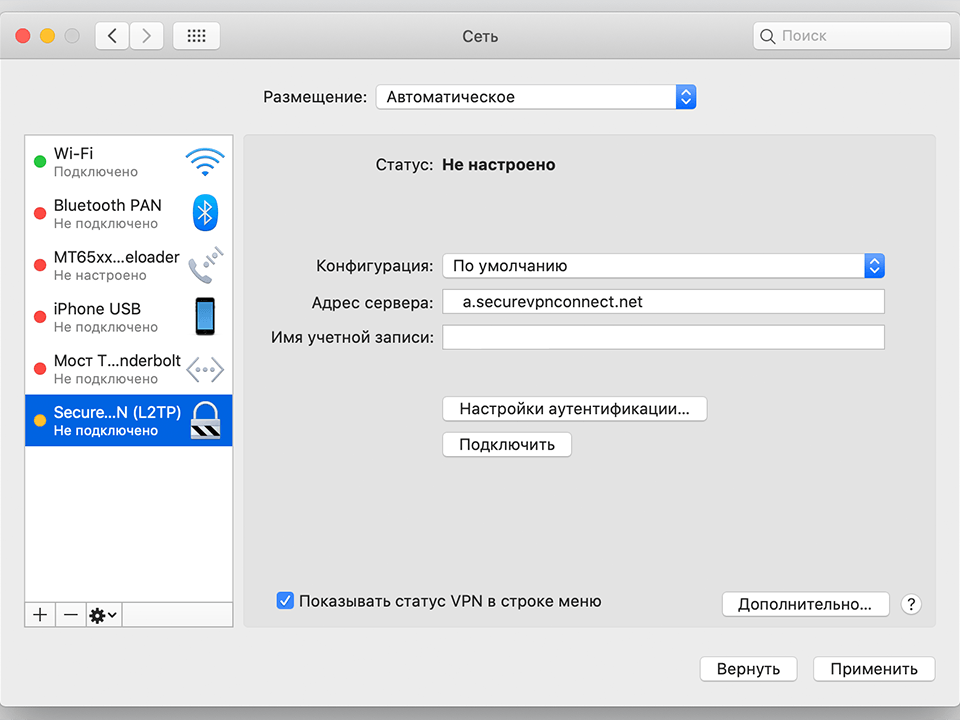
Task: Click the VPN lock icon on Secure VPN entry
Action: [x=205, y=420]
